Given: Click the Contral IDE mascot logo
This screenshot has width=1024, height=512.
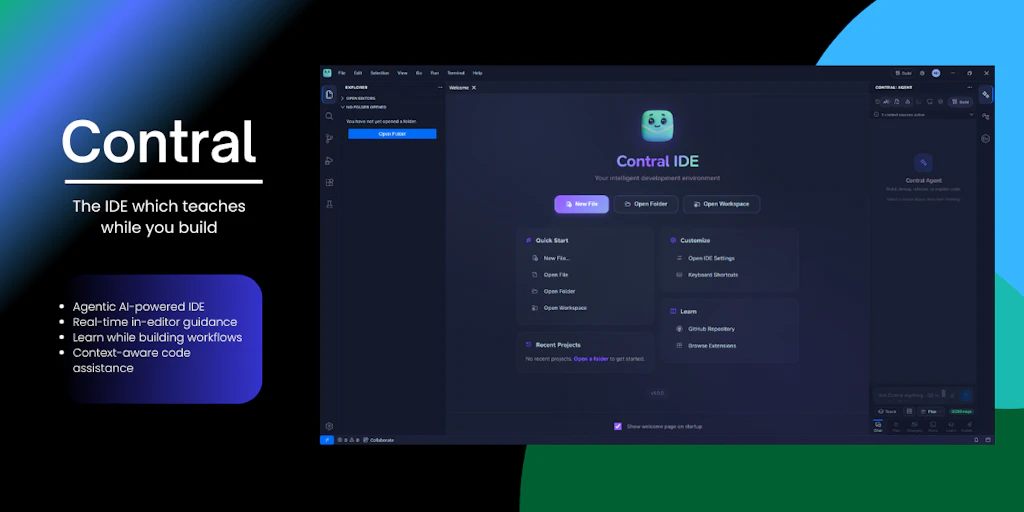Looking at the screenshot, I should pyautogui.click(x=657, y=125).
